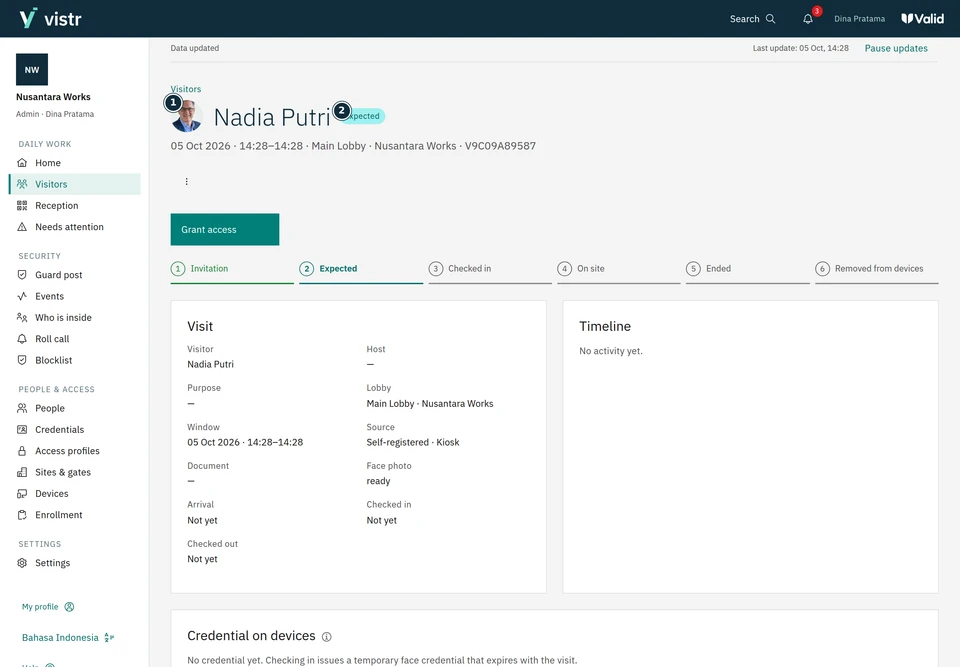Viewport: 960px width, 667px height.
Task: Open Roll call page
Action: (75, 339)
